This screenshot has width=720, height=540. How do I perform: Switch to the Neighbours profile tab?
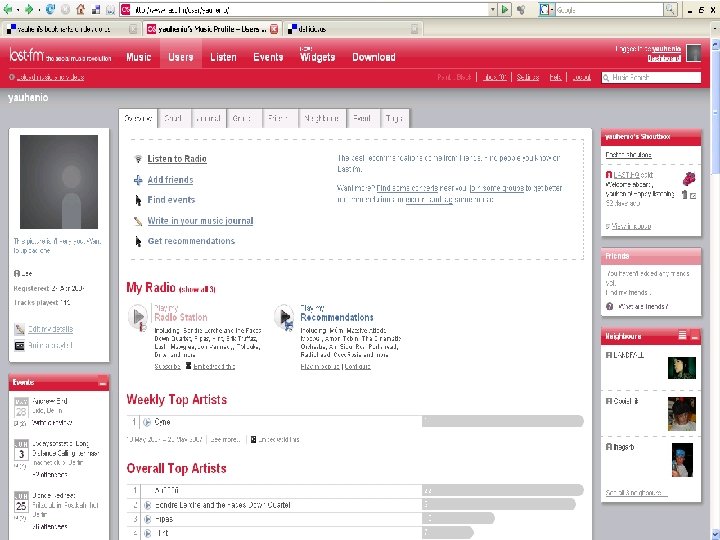pyautogui.click(x=321, y=118)
